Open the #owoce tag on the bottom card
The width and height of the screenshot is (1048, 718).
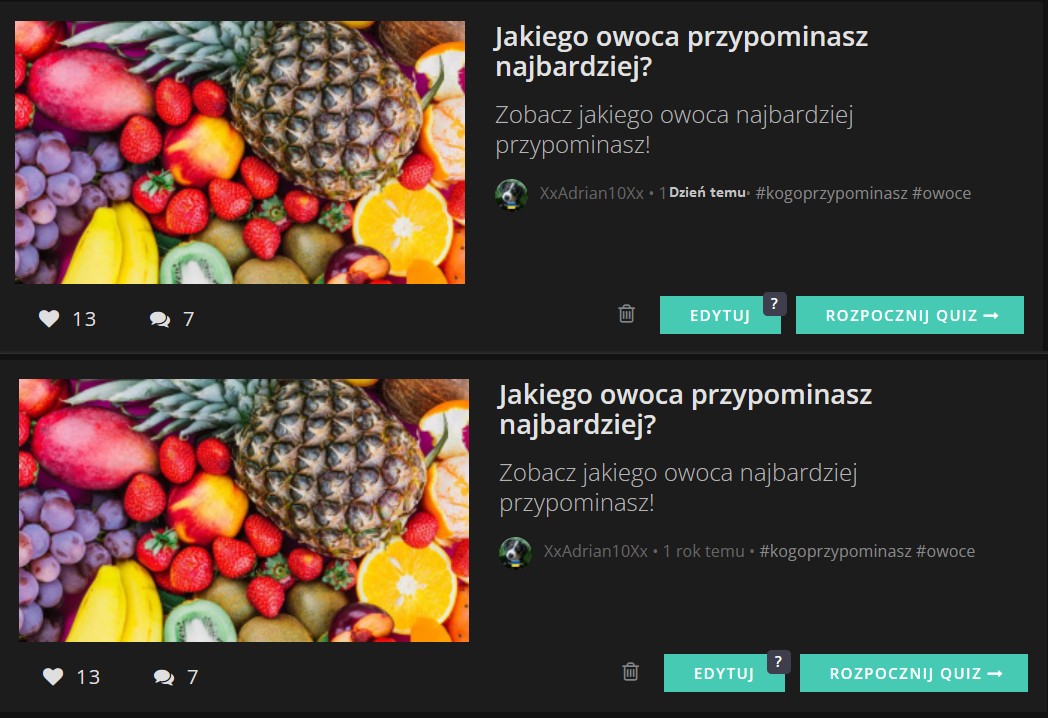(x=945, y=552)
